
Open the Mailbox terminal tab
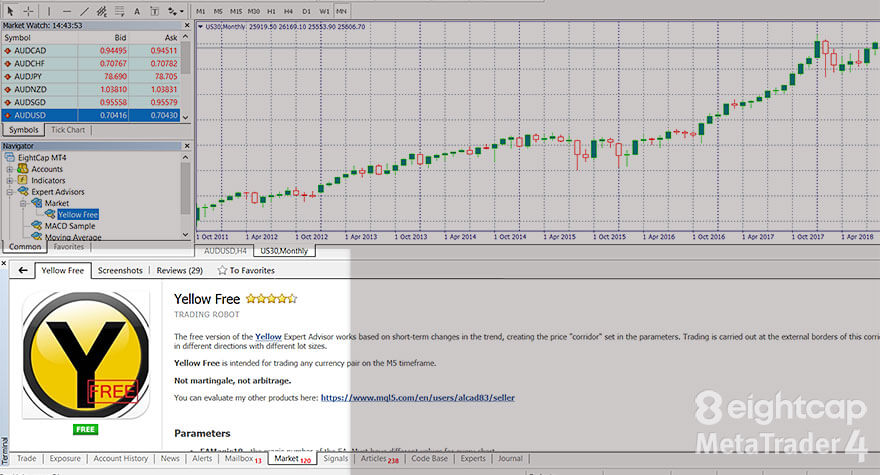[243, 459]
